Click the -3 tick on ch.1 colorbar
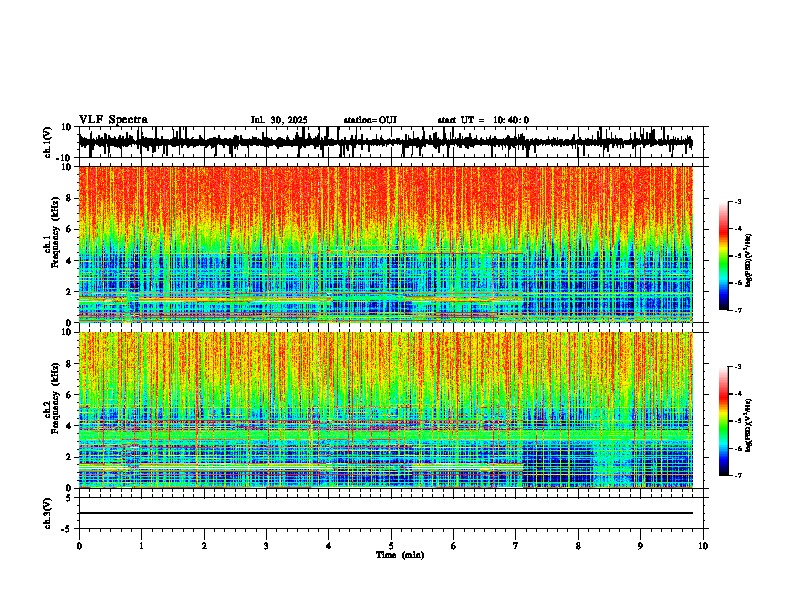The width and height of the screenshot is (792, 612). click(738, 201)
